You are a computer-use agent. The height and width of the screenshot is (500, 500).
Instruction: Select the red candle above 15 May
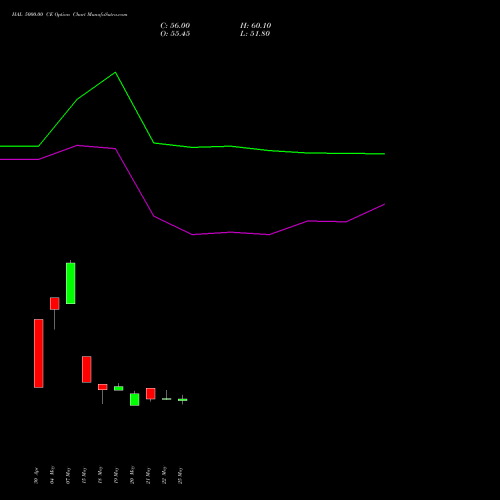tap(87, 369)
